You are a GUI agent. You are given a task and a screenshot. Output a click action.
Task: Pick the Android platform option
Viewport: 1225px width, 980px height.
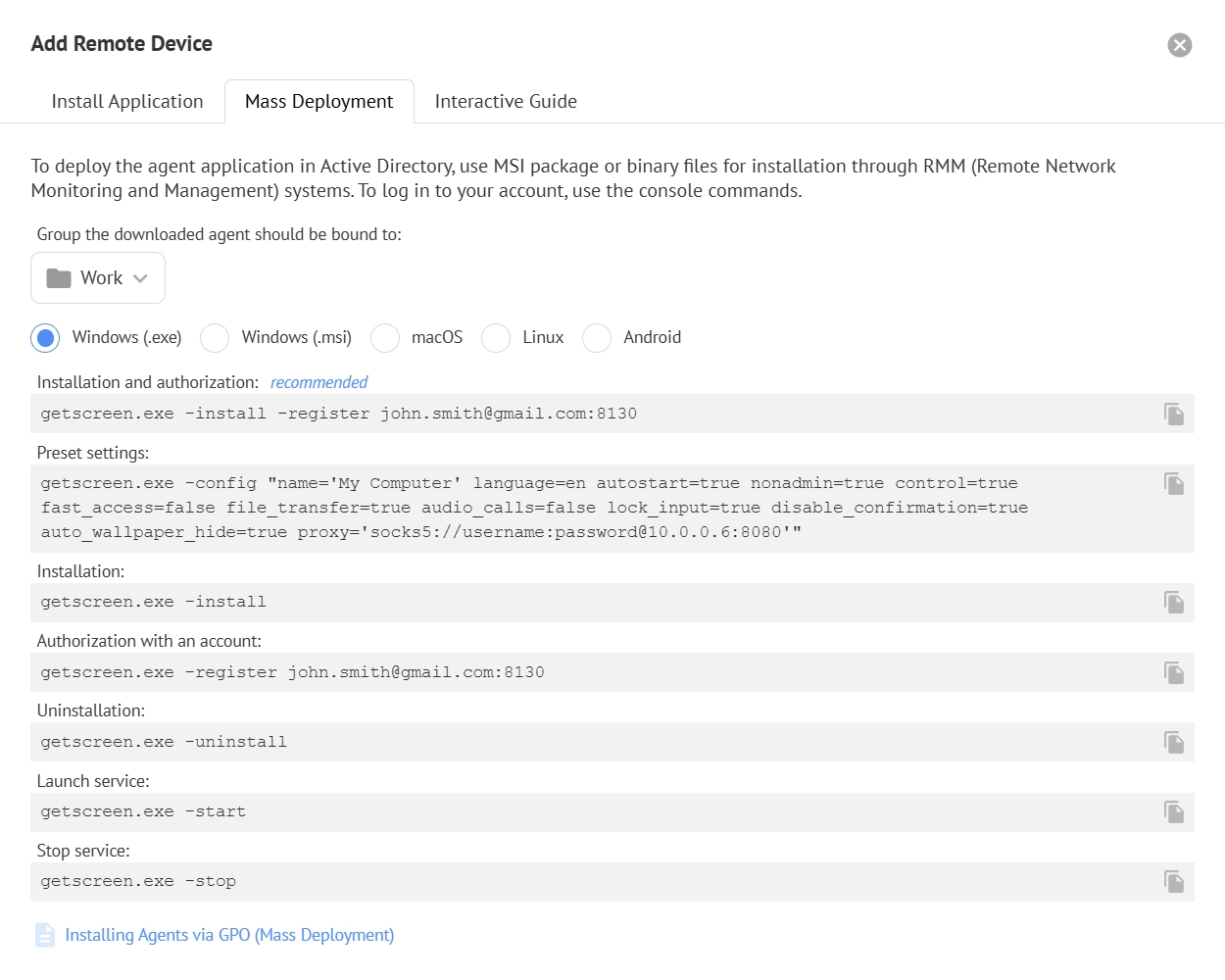[597, 338]
